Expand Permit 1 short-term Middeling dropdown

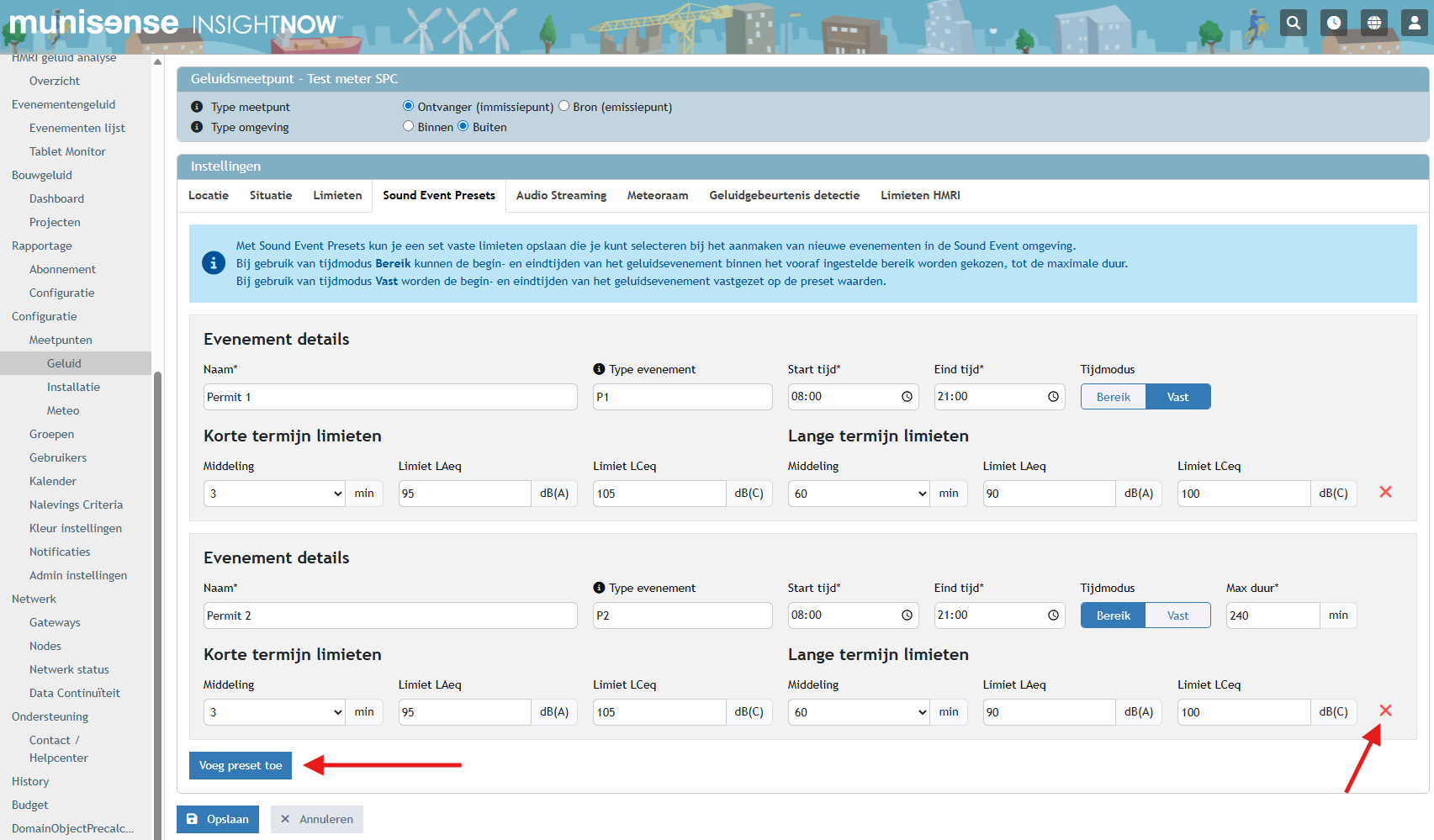pos(275,494)
